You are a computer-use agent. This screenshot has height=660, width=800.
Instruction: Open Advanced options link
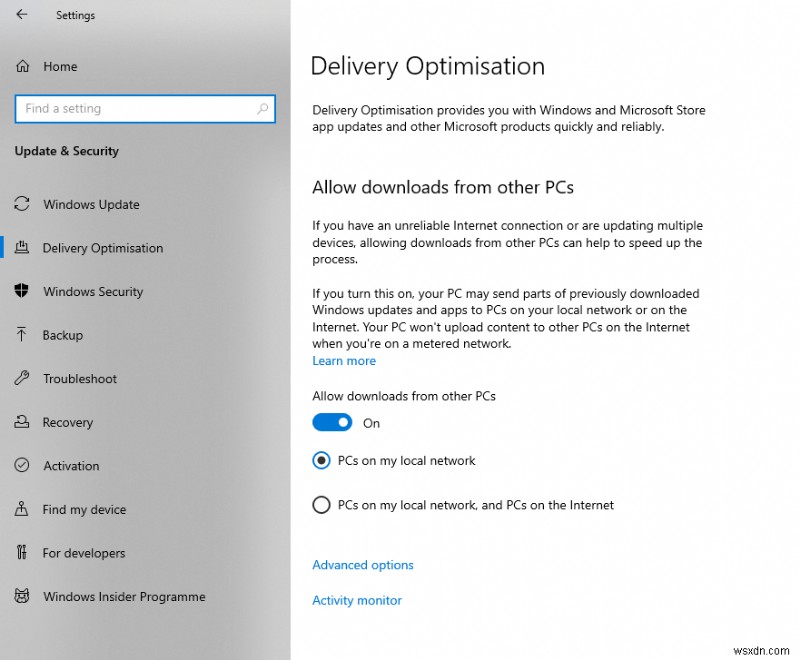tap(362, 564)
